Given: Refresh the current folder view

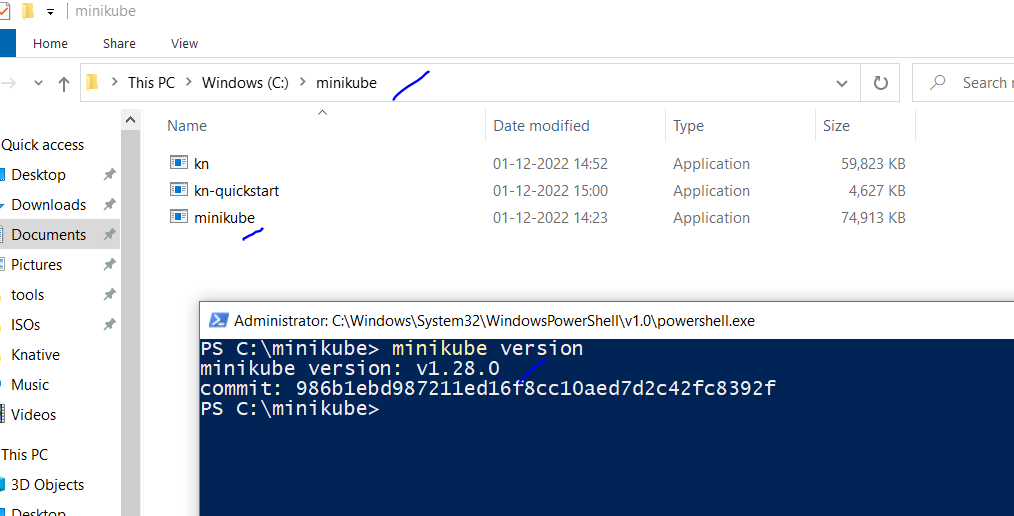Looking at the screenshot, I should coord(880,83).
